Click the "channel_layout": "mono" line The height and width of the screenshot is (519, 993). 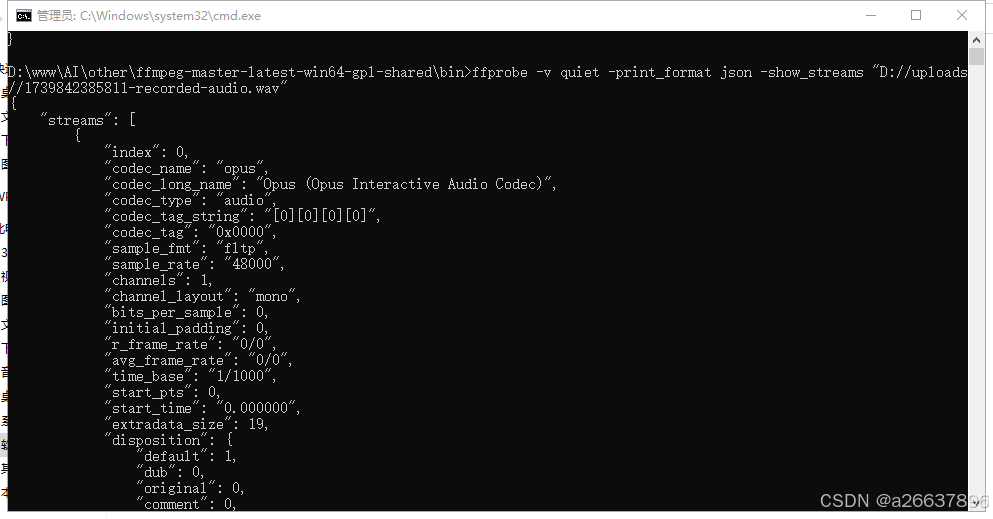click(202, 296)
